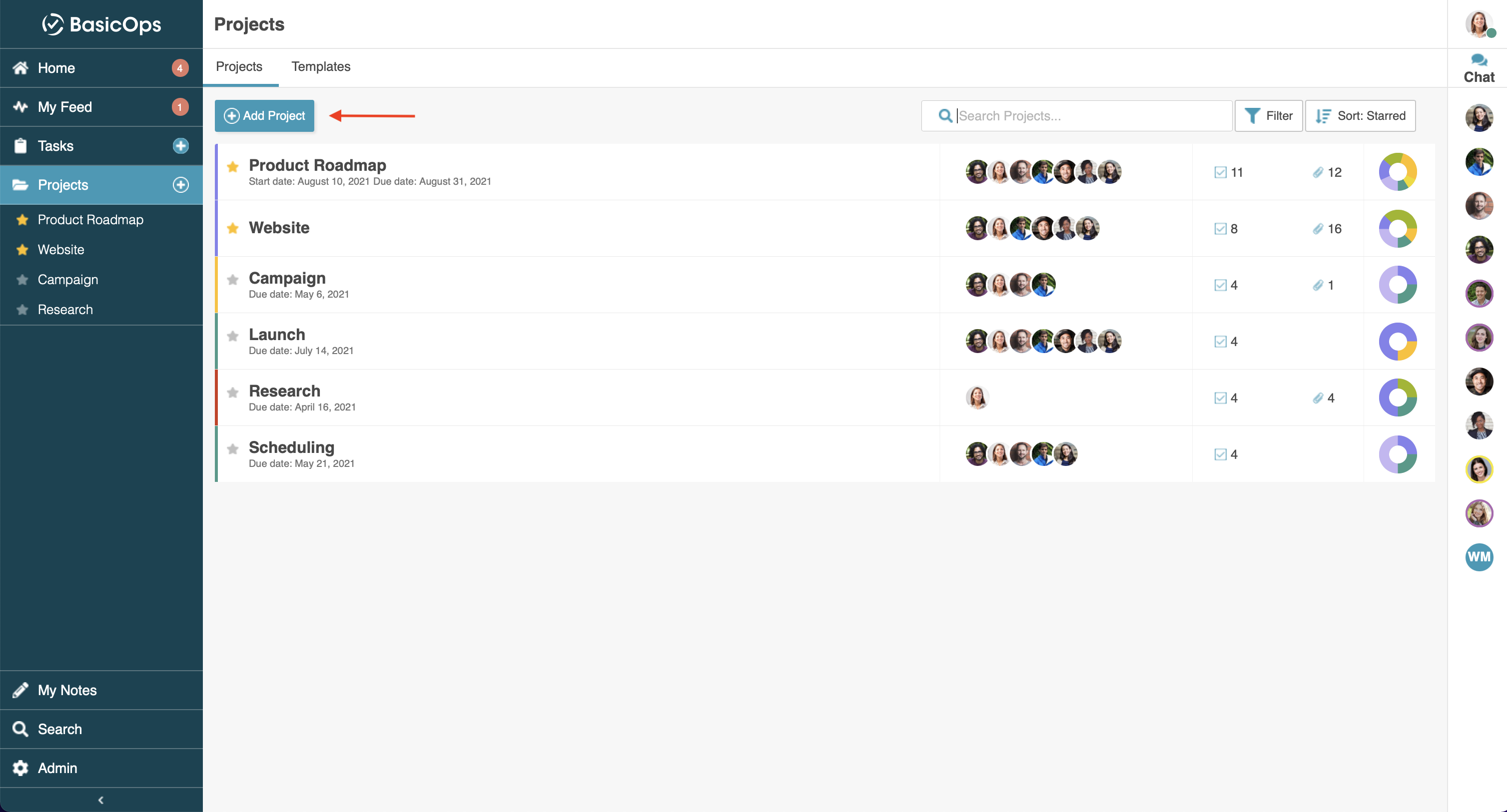Open Admin gear settings

pyautogui.click(x=57, y=768)
